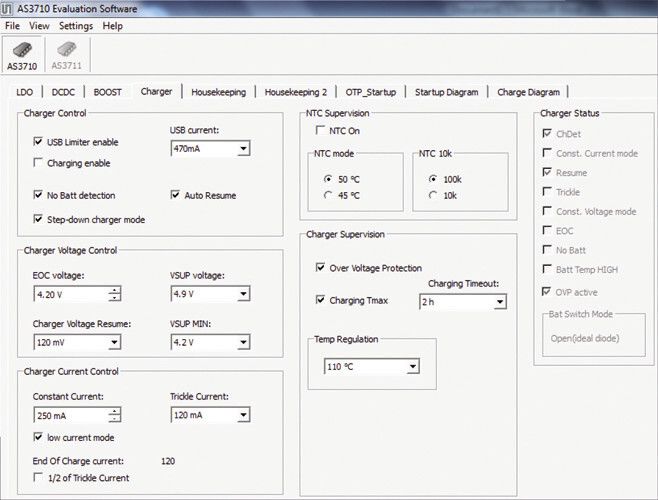Switch to the DCDC tab
658x500 pixels.
click(x=63, y=92)
